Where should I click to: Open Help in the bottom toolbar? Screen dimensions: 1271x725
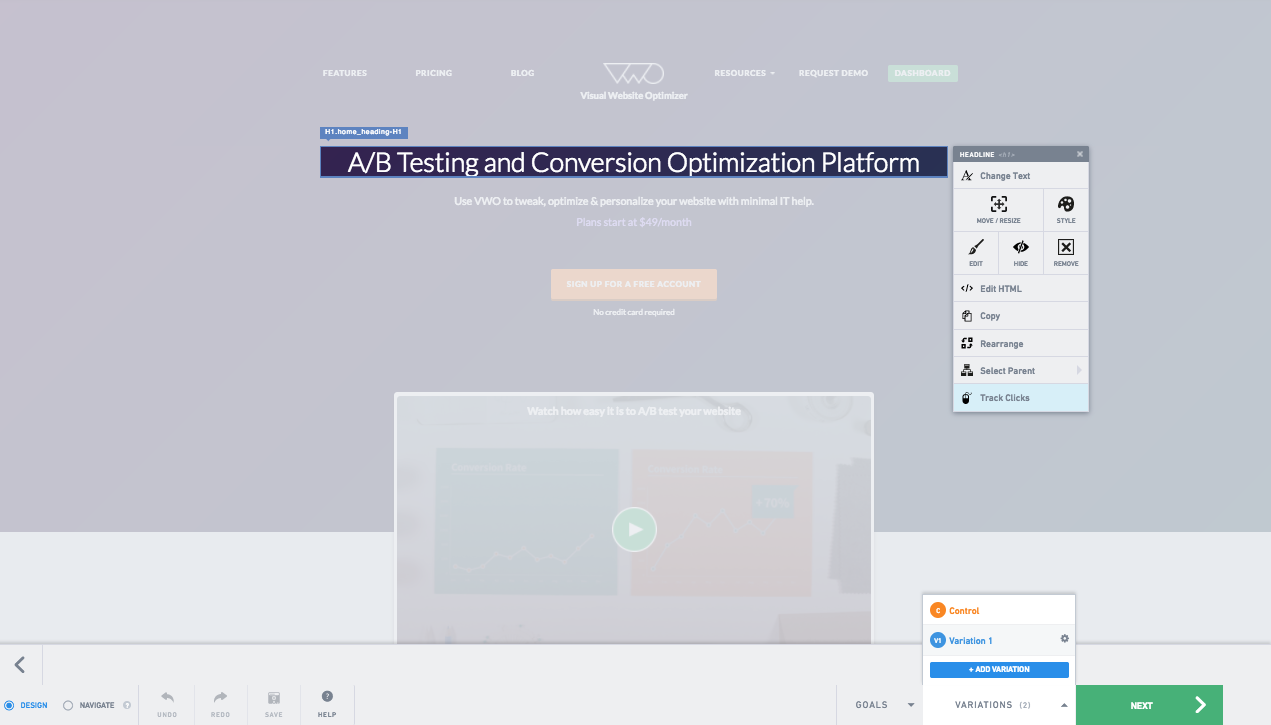(327, 704)
